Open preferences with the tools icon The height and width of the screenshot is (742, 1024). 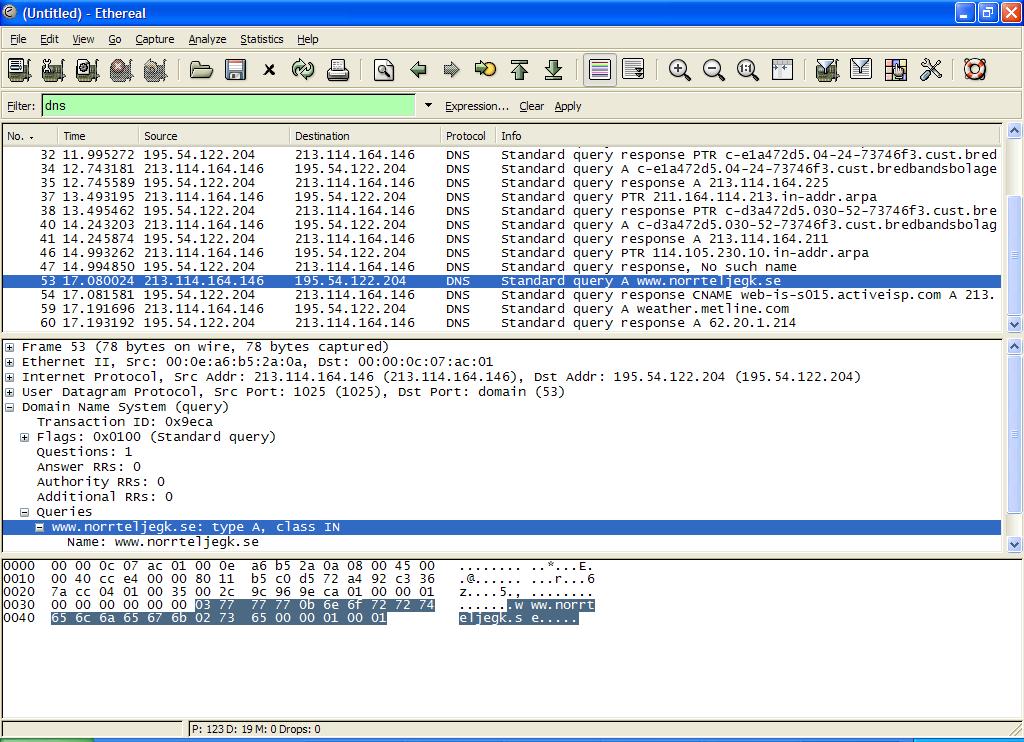[930, 69]
